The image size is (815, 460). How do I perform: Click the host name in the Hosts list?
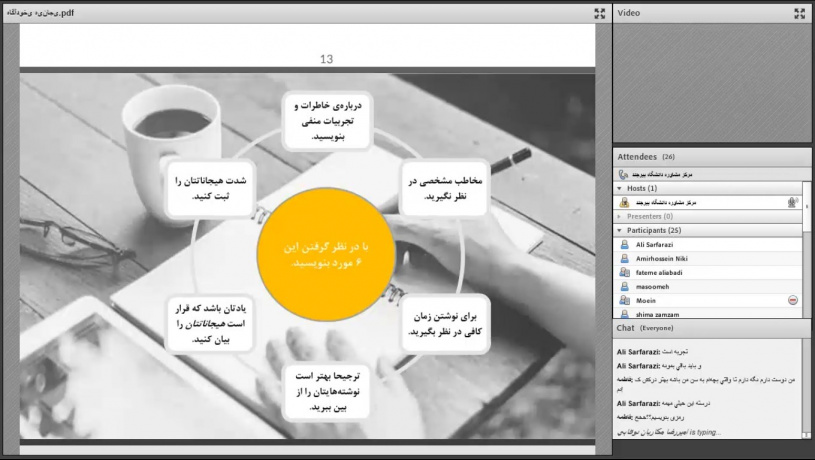(x=666, y=203)
